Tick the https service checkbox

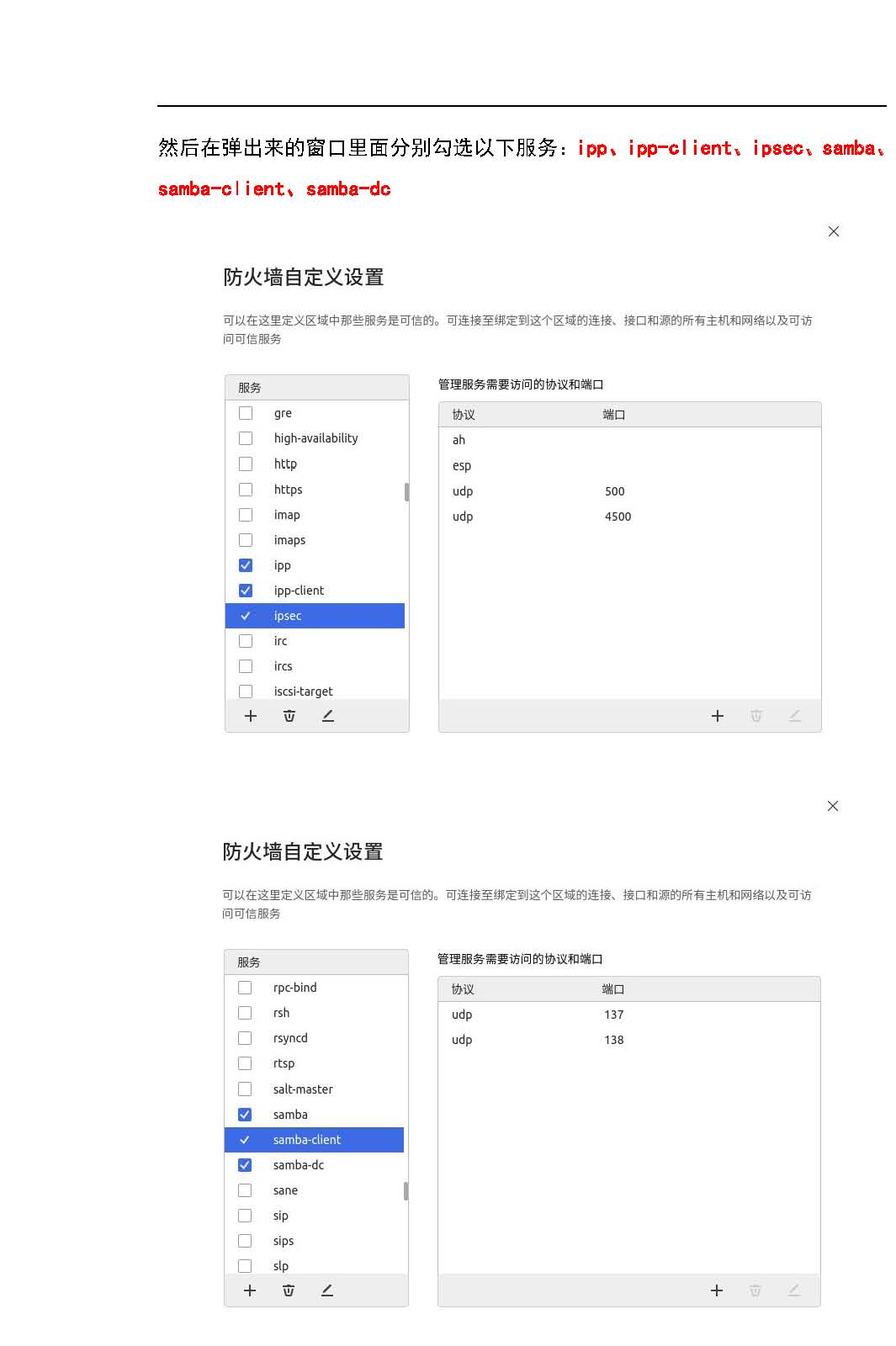point(246,490)
